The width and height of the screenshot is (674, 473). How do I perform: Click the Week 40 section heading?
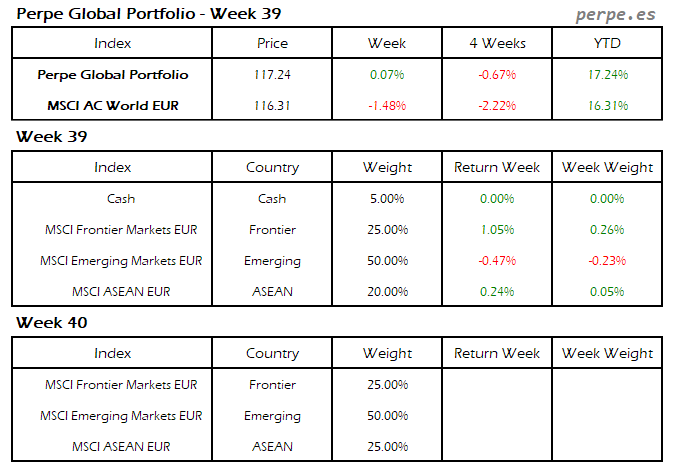coord(50,323)
